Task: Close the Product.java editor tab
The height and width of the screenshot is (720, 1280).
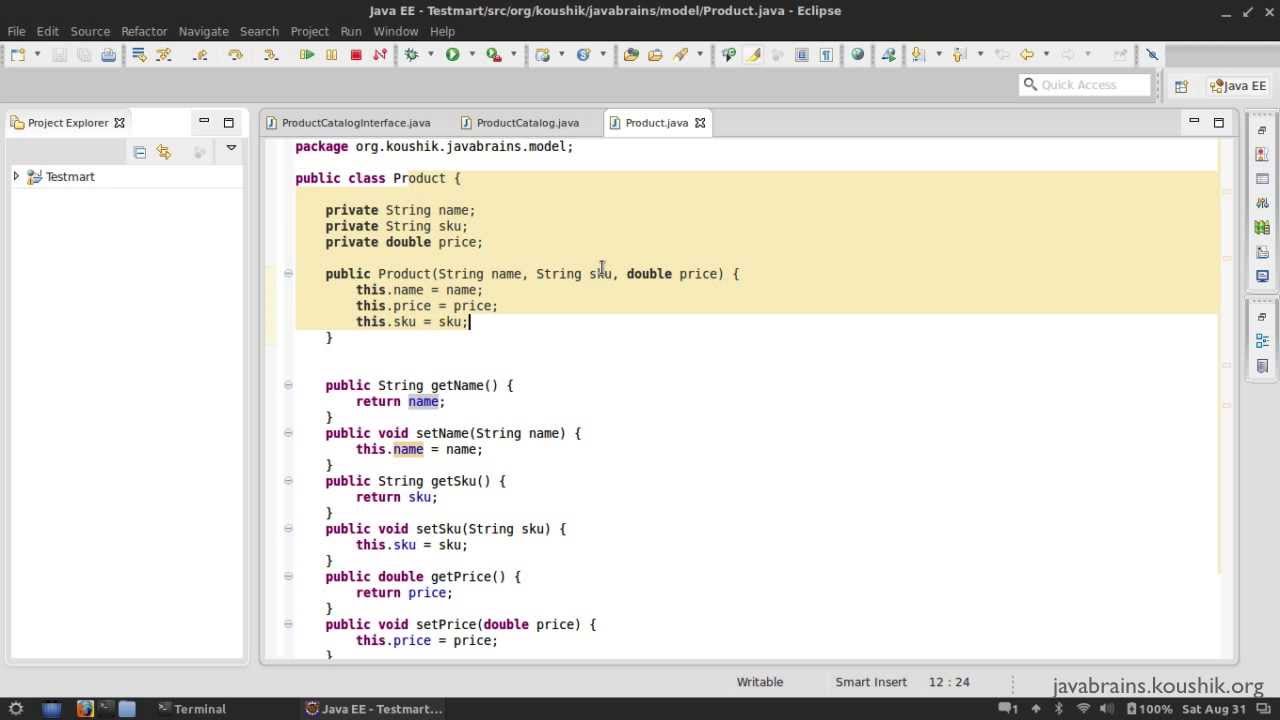Action: coord(700,123)
